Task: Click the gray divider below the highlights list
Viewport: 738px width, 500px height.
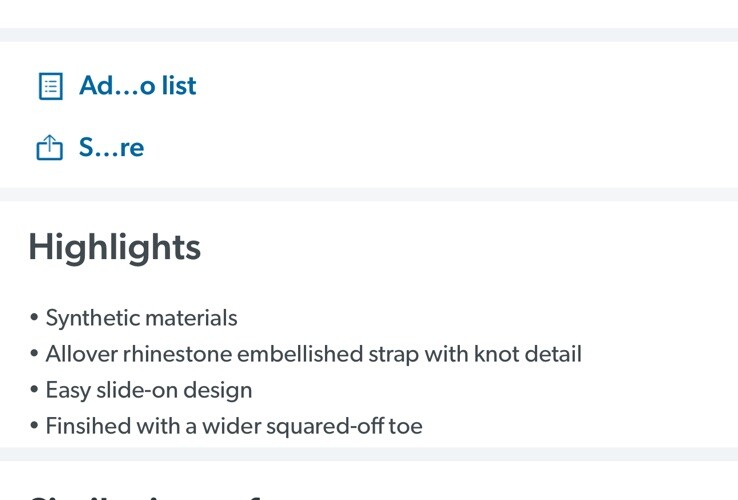Action: (369, 454)
